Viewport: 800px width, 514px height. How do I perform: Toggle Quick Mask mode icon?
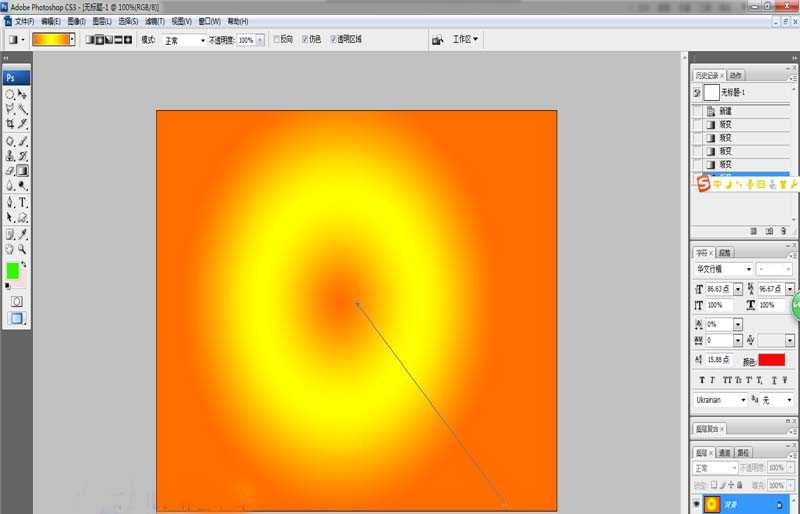(x=16, y=301)
